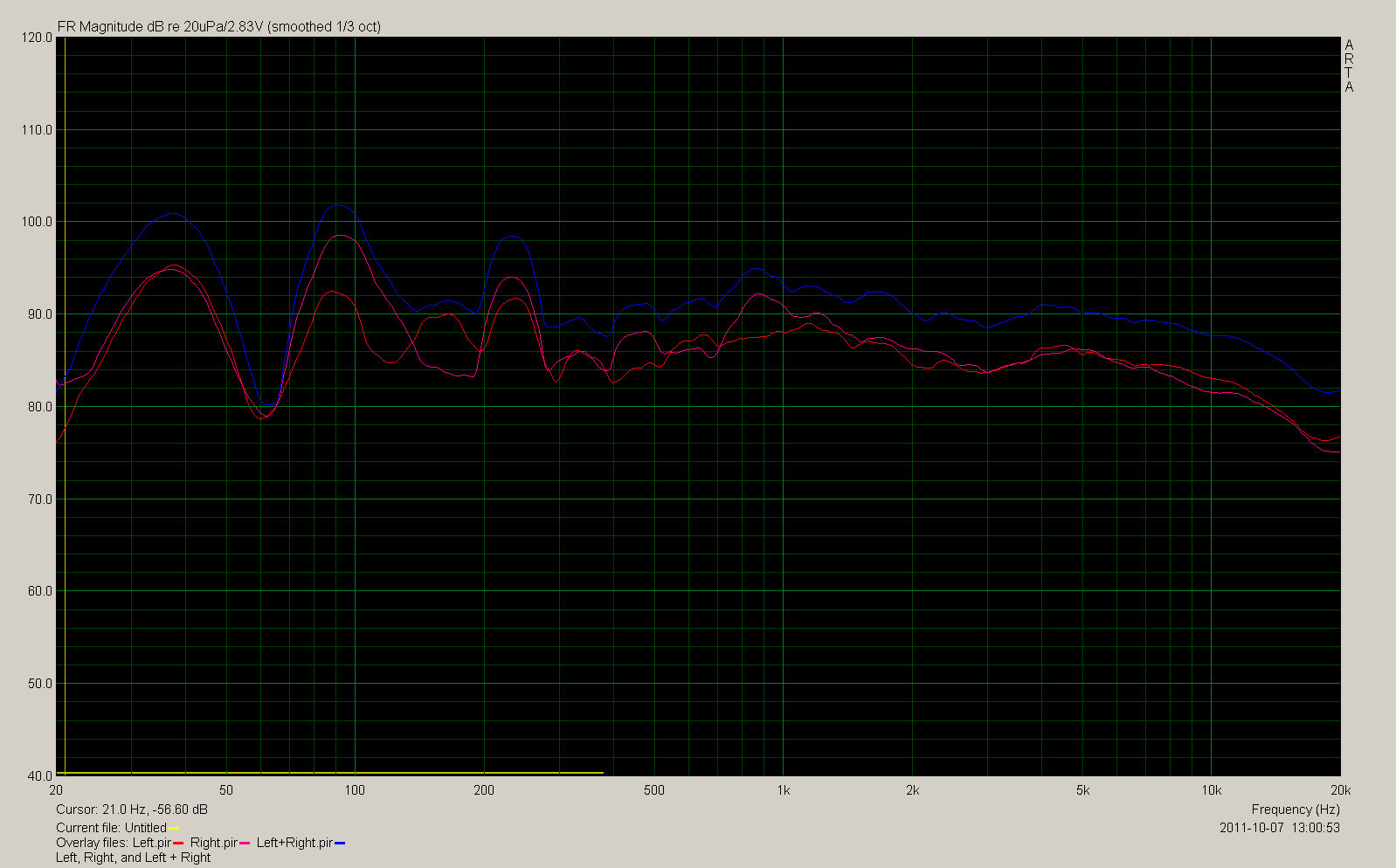This screenshot has height=868, width=1396.
Task: Click the 60.0 dB y-axis label
Action: [x=38, y=591]
